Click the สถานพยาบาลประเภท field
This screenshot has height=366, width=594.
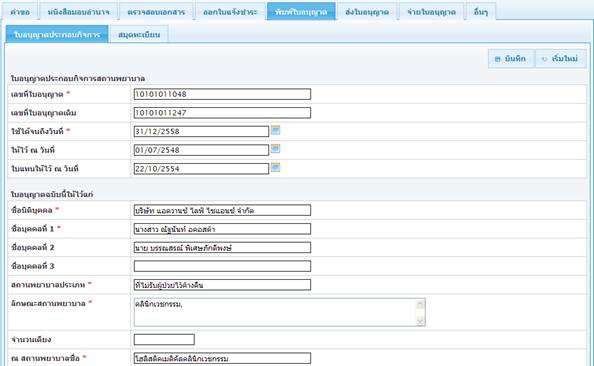(222, 285)
